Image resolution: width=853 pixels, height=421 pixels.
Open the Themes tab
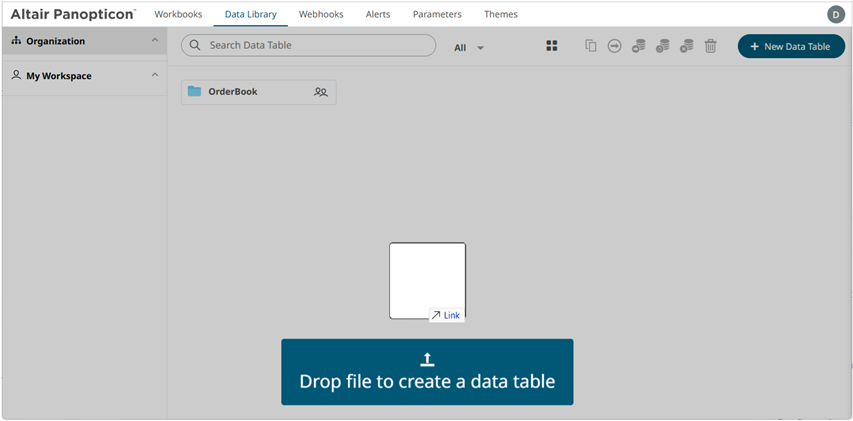click(x=501, y=15)
